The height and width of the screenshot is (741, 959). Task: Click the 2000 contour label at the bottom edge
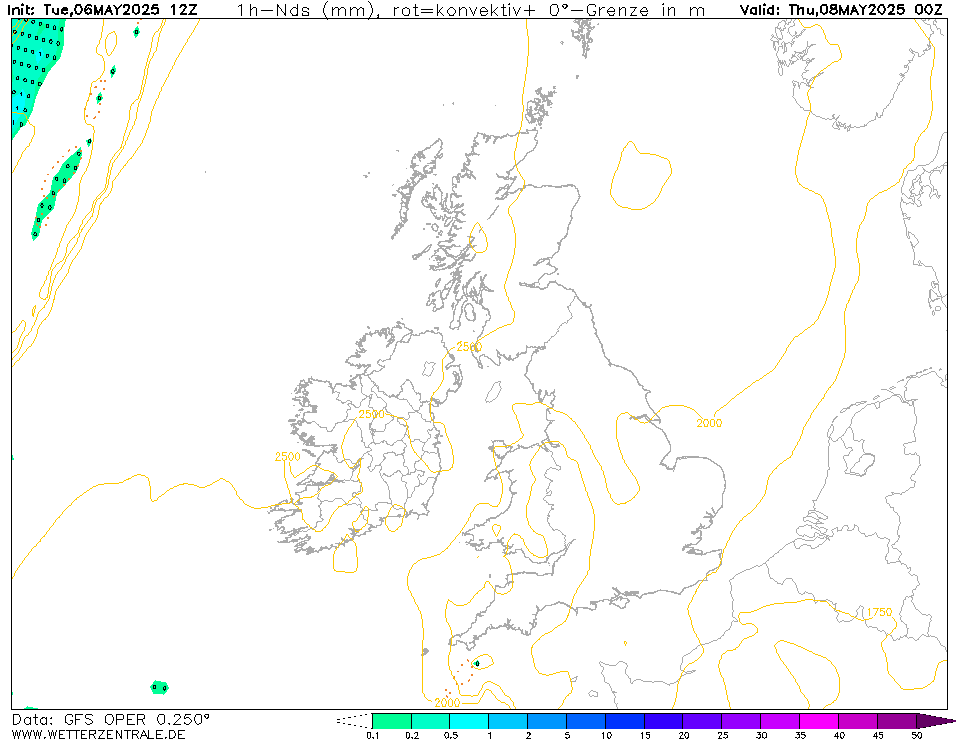coord(447,703)
